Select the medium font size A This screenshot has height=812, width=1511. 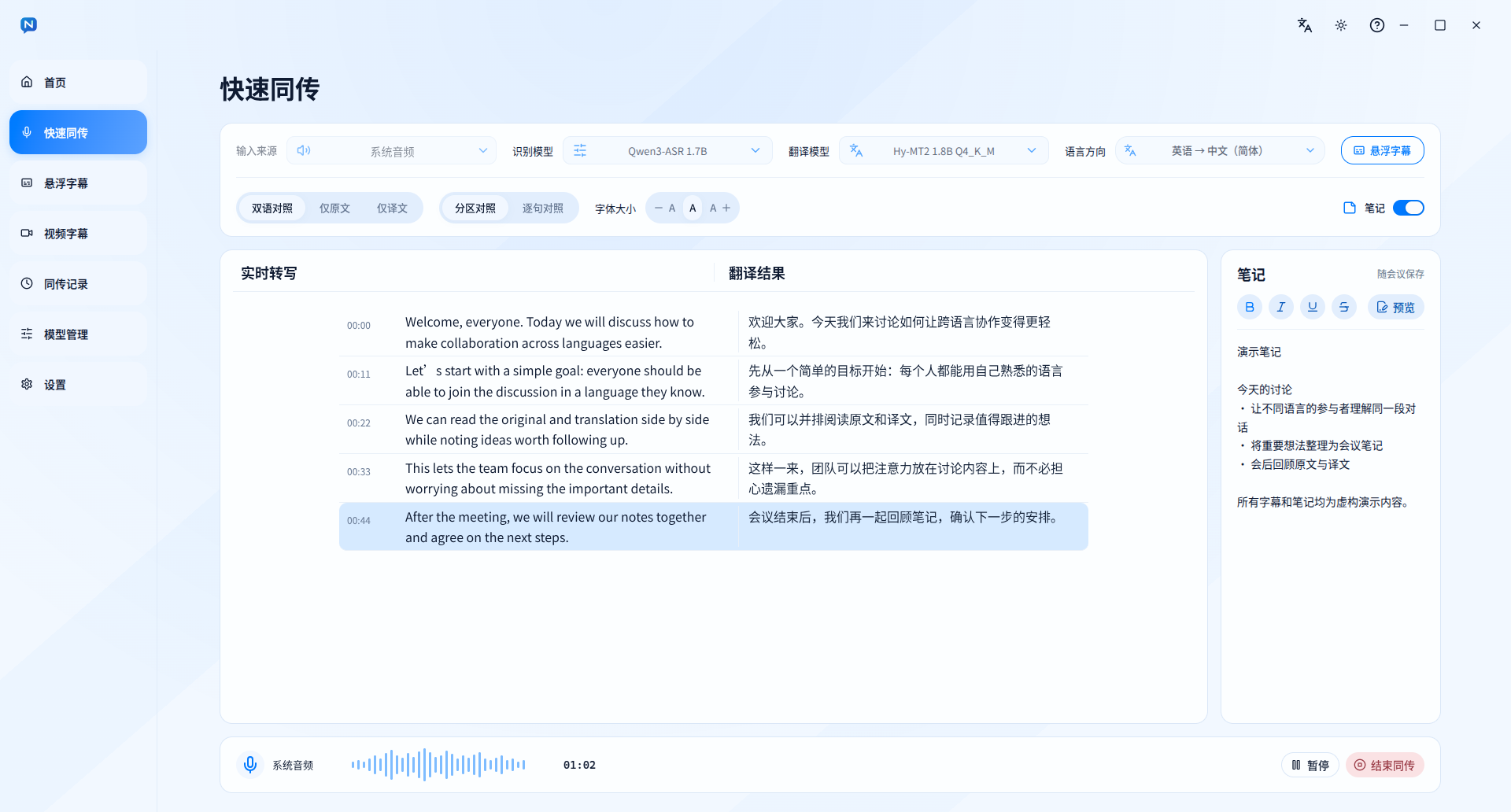click(x=693, y=209)
